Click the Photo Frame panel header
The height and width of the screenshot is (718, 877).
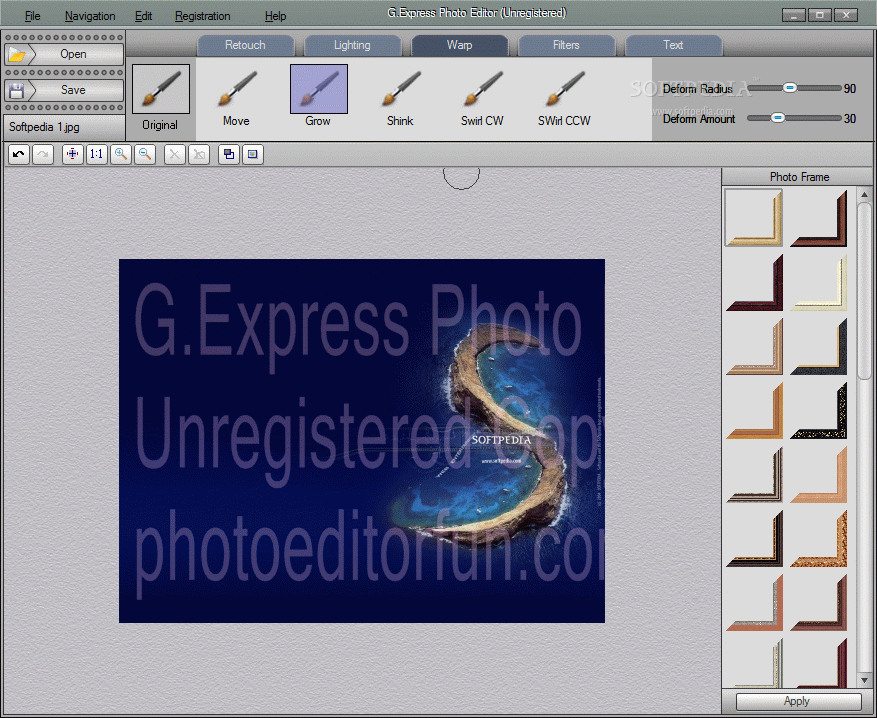pos(799,177)
